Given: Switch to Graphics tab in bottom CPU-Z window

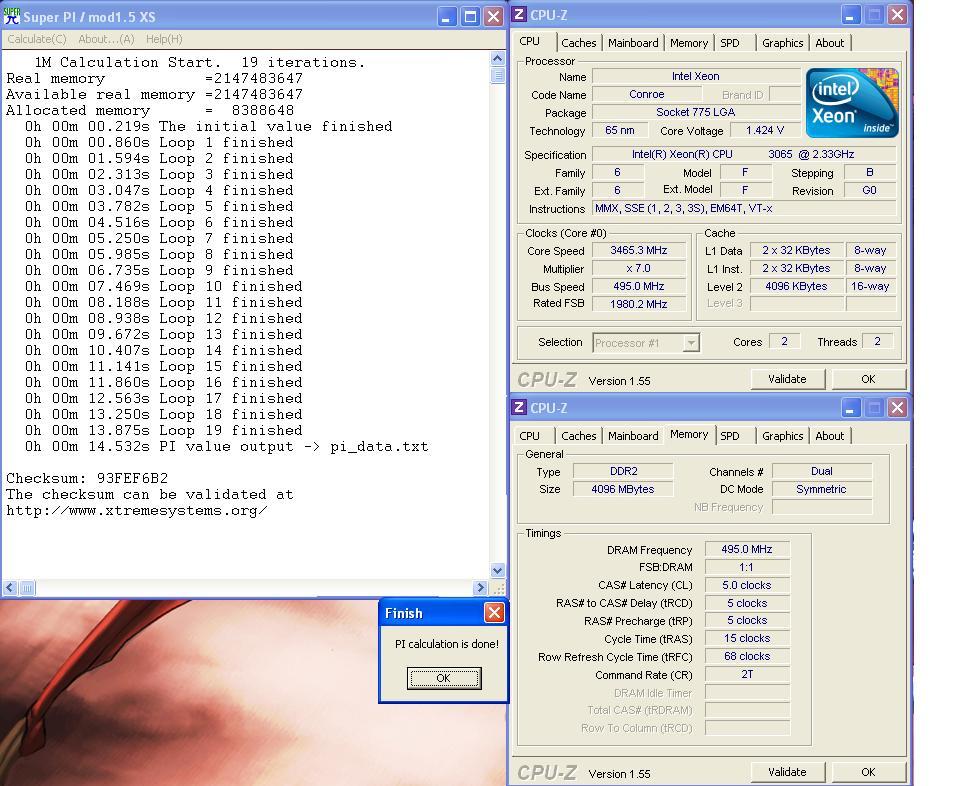Looking at the screenshot, I should click(782, 436).
